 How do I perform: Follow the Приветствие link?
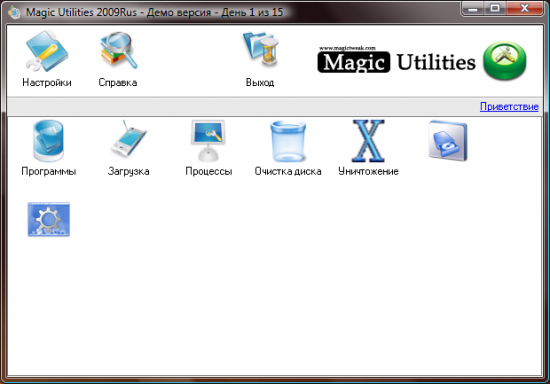click(x=509, y=107)
